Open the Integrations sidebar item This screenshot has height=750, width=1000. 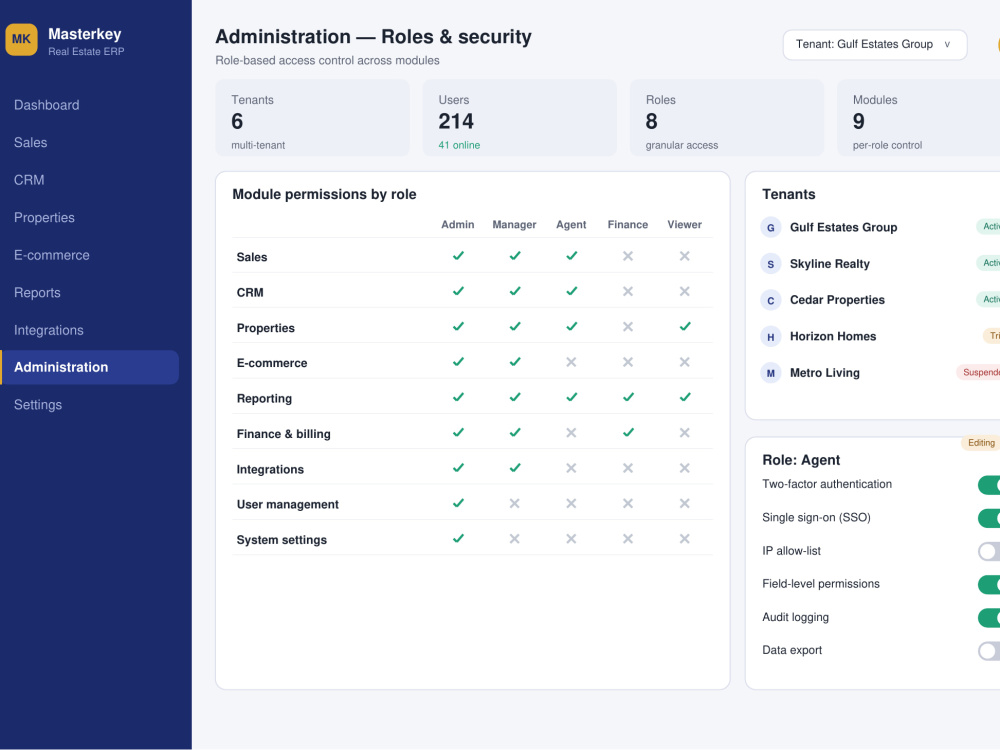(x=48, y=330)
